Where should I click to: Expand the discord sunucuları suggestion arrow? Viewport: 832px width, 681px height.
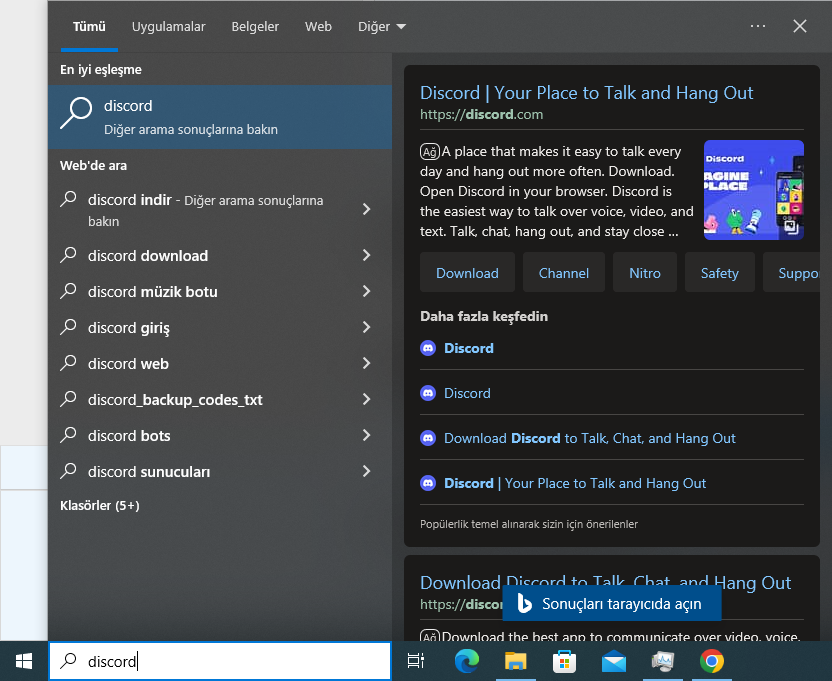[x=366, y=471]
